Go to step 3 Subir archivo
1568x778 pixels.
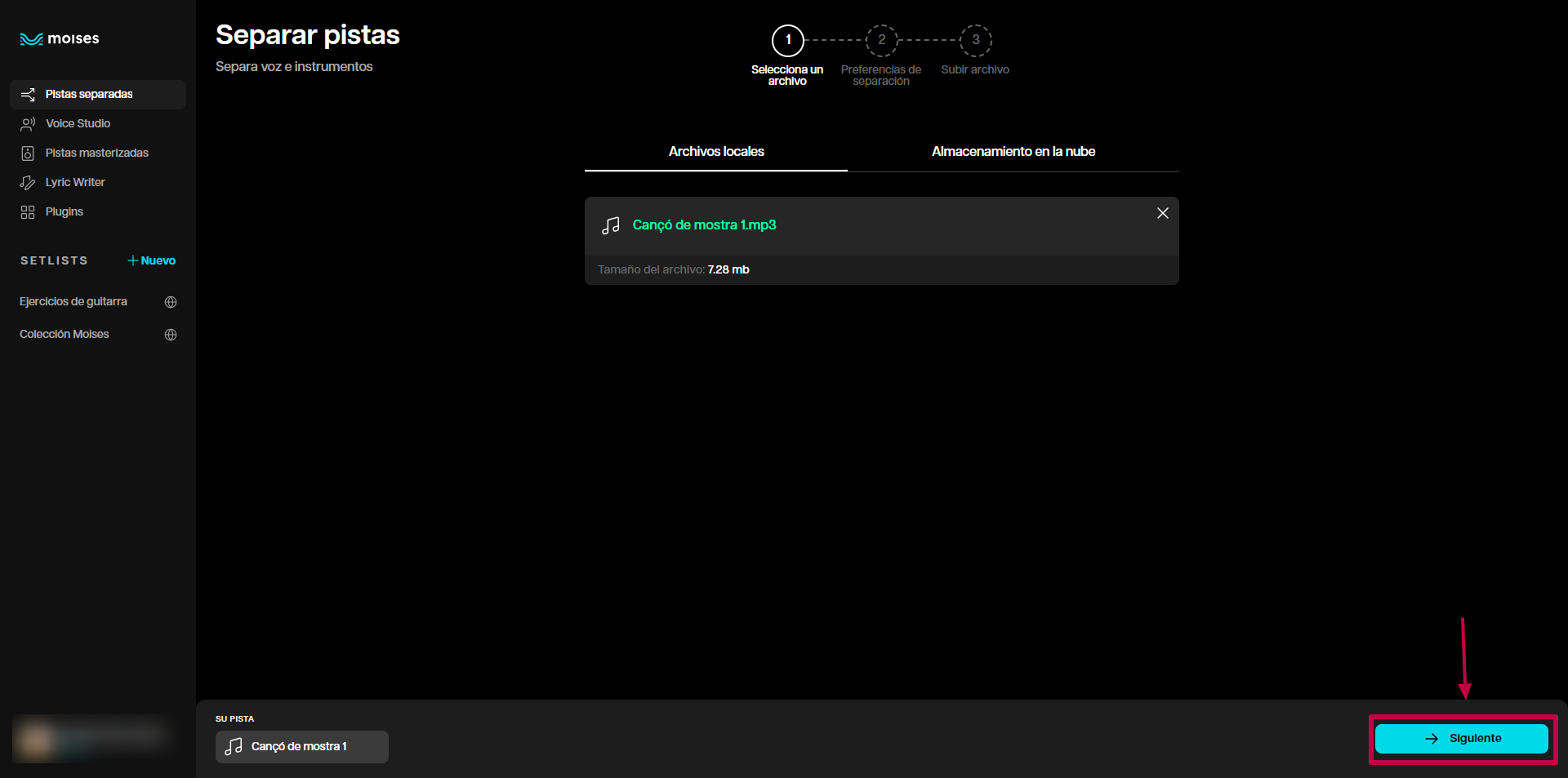tap(975, 40)
